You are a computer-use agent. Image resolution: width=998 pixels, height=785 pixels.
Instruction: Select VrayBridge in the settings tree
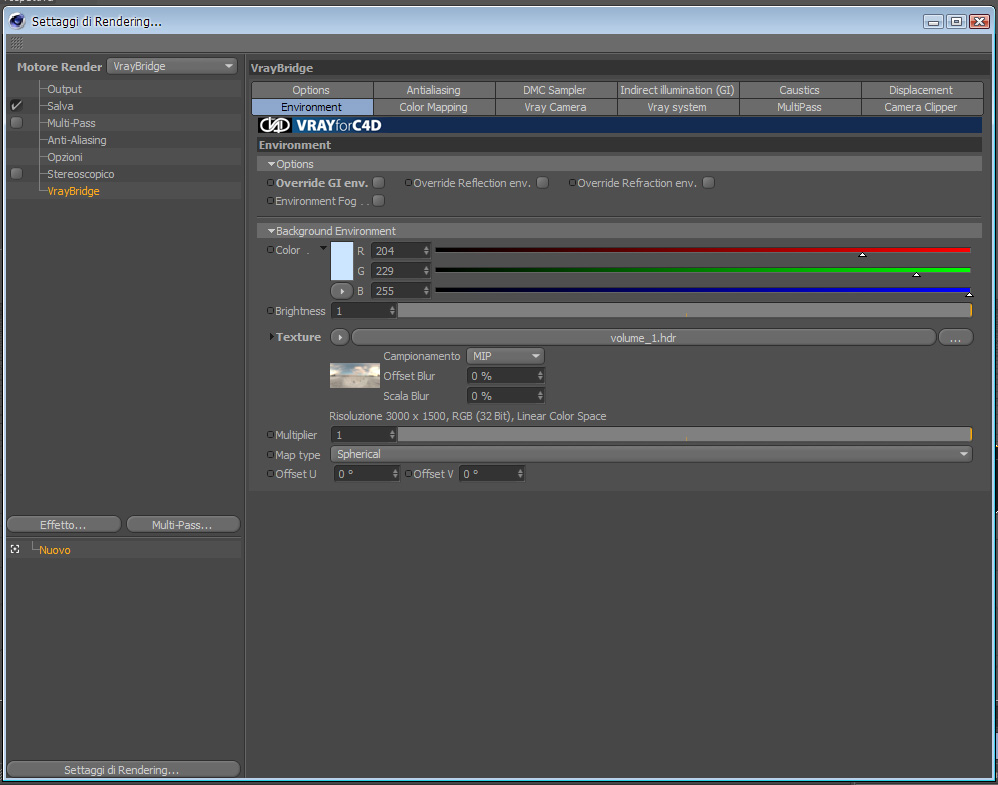click(x=73, y=191)
